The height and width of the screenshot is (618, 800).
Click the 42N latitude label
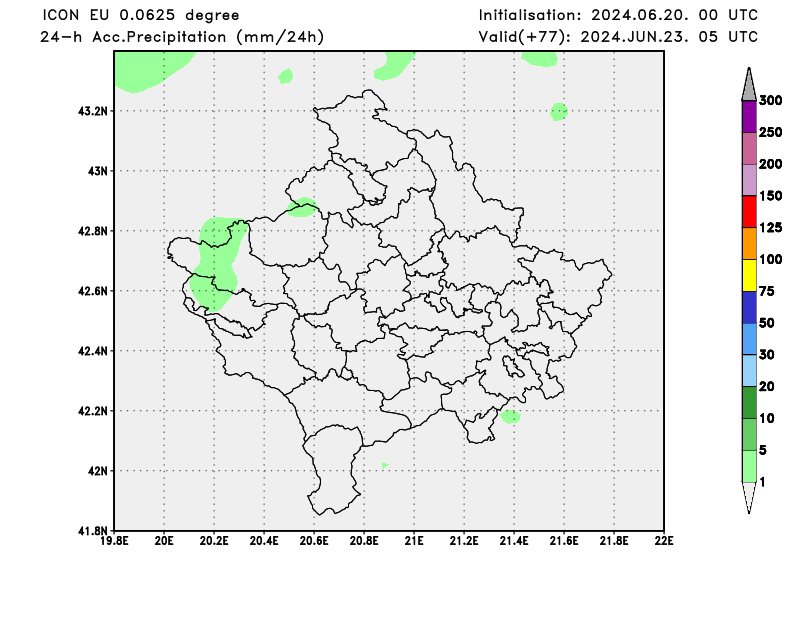pos(98,471)
